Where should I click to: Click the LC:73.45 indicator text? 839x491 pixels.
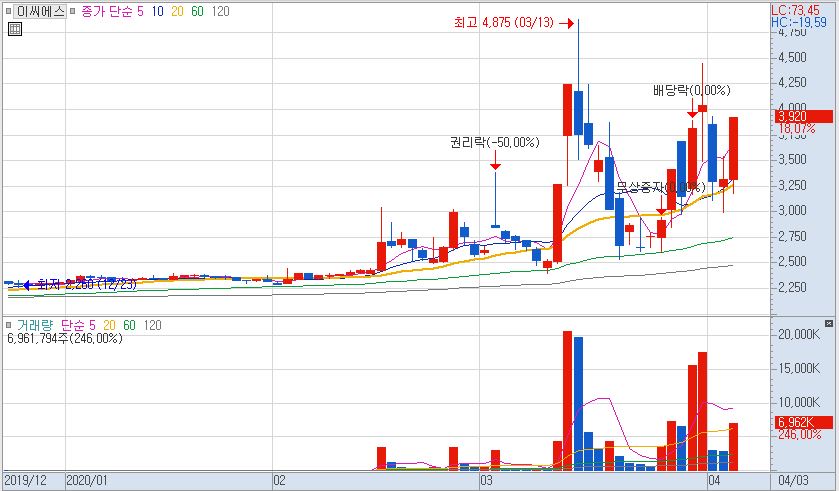point(803,9)
